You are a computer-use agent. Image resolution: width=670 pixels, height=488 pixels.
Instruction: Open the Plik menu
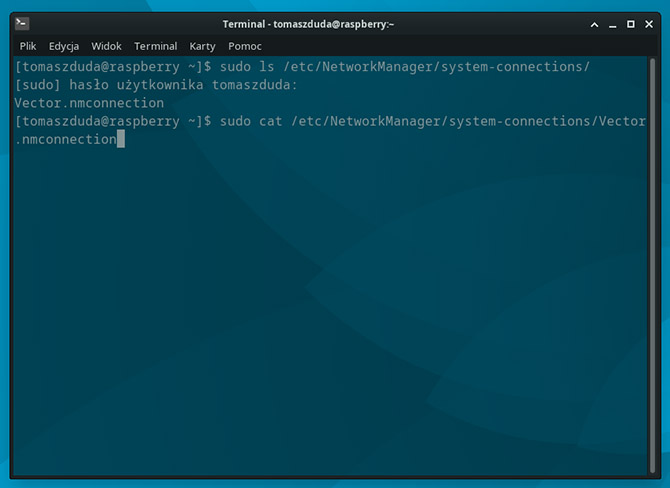[x=28, y=46]
